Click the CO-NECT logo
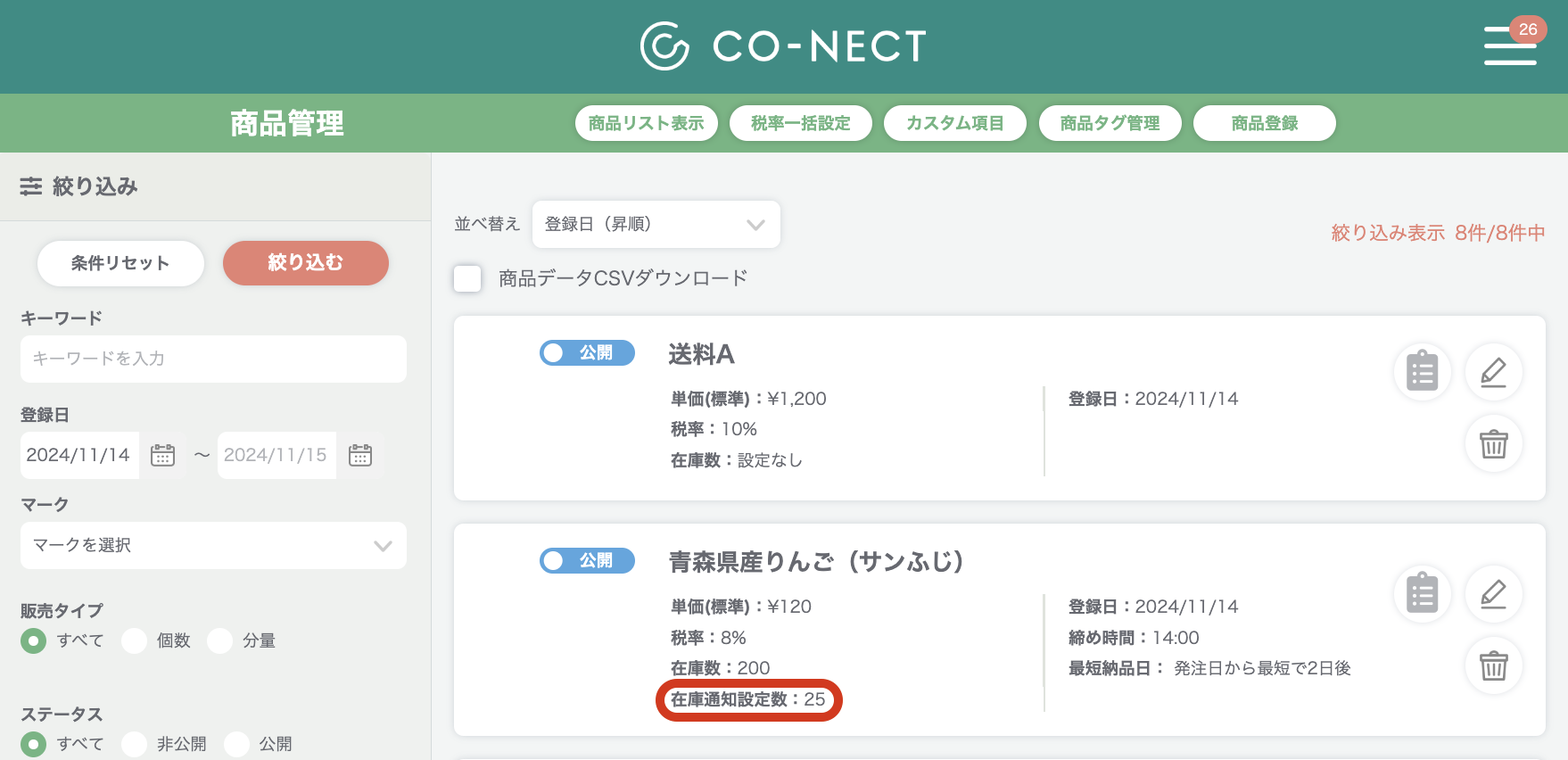This screenshot has width=1568, height=760. click(784, 46)
